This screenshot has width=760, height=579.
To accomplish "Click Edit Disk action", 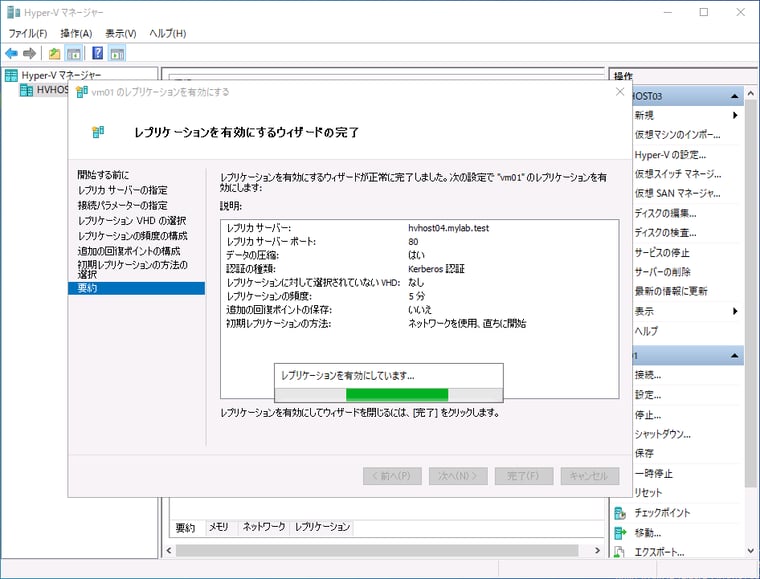I will 665,213.
